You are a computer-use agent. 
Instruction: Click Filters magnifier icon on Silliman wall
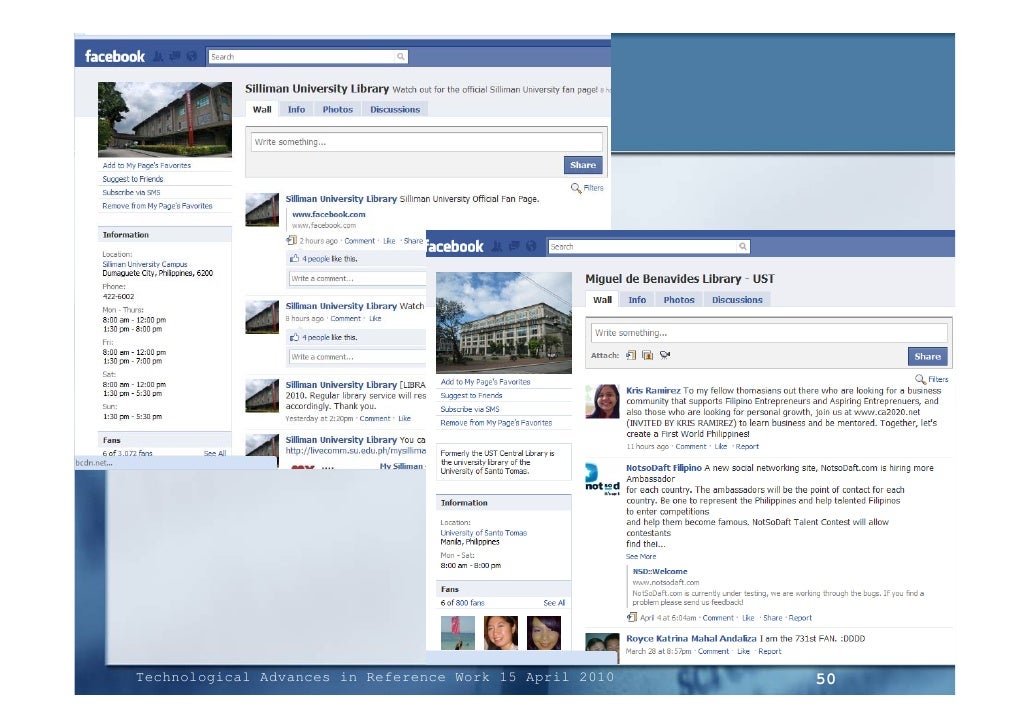[x=576, y=188]
